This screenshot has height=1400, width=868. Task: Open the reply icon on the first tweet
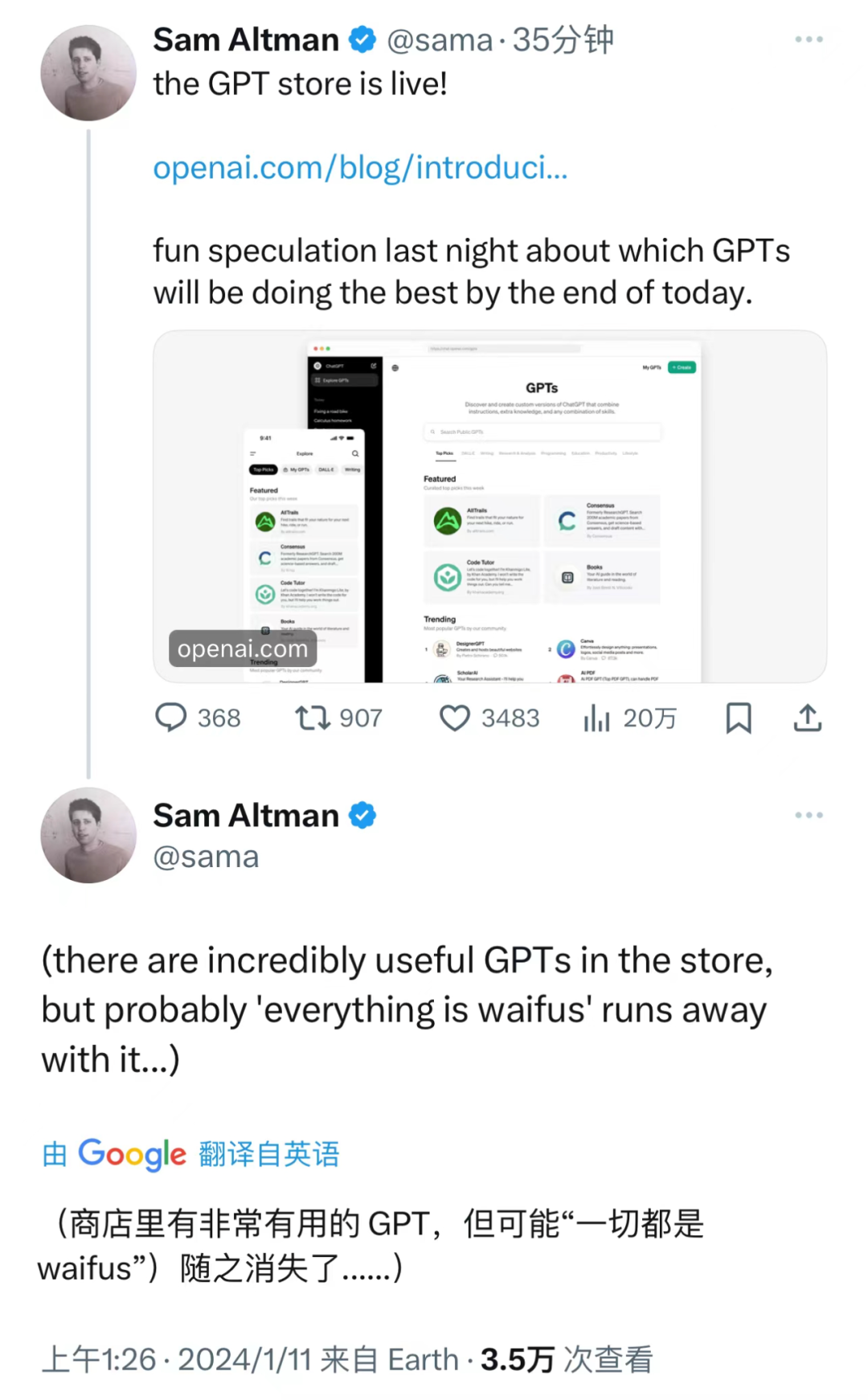[172, 718]
